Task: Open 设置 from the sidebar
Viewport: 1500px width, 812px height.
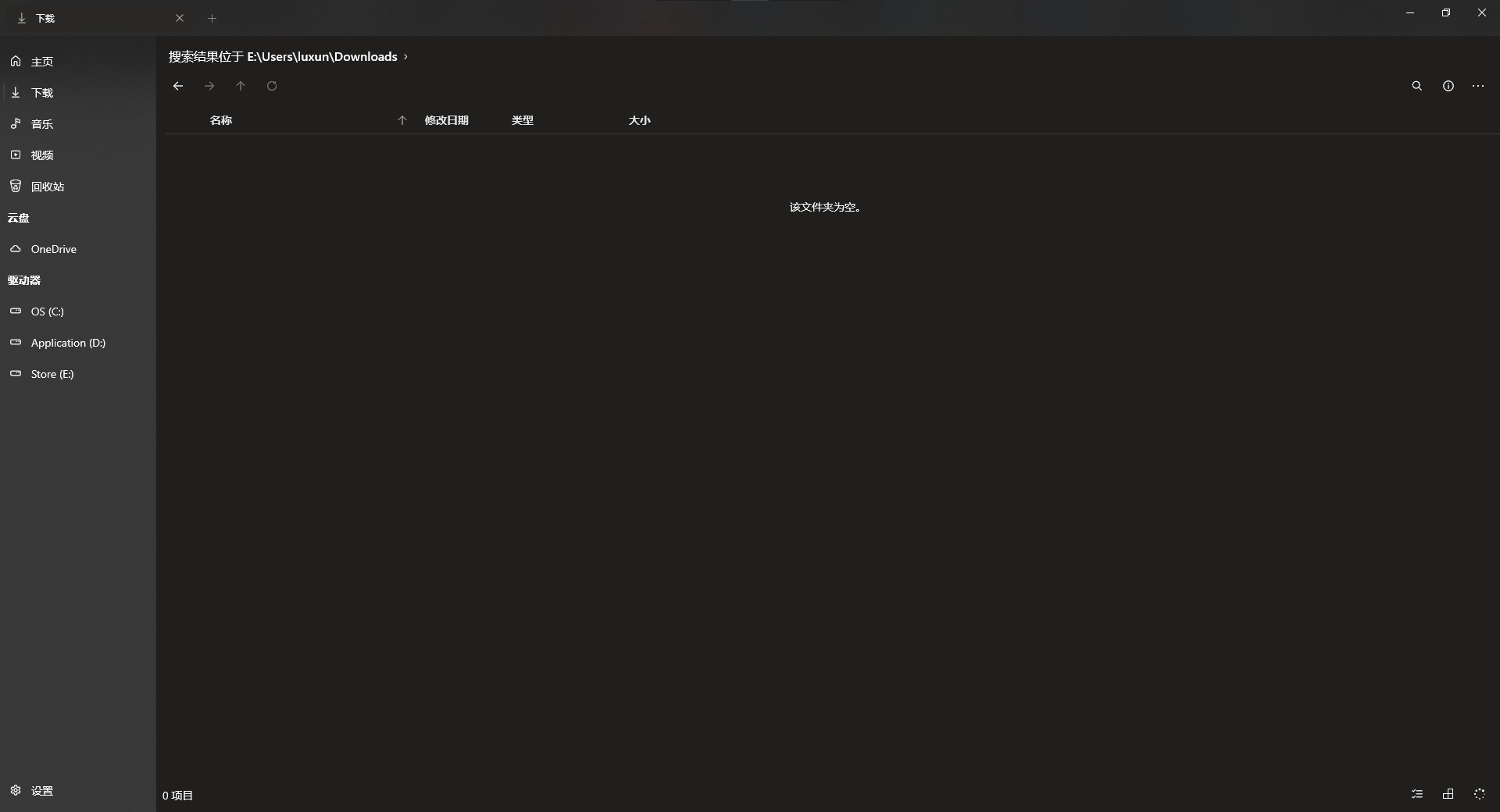Action: tap(41, 790)
